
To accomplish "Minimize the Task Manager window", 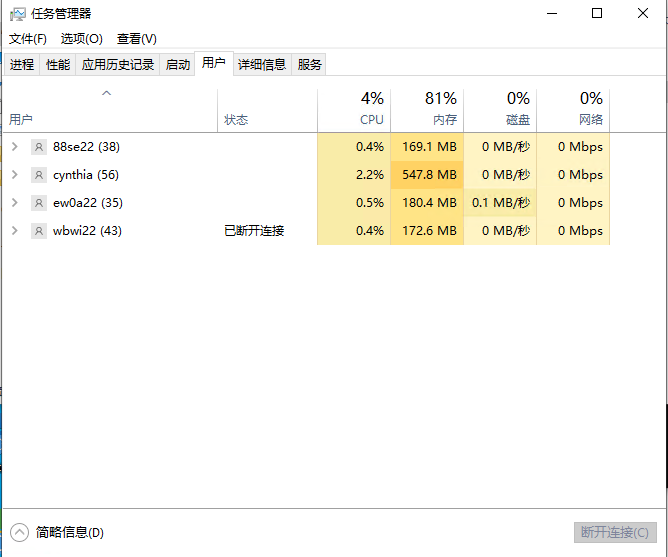I will point(552,14).
